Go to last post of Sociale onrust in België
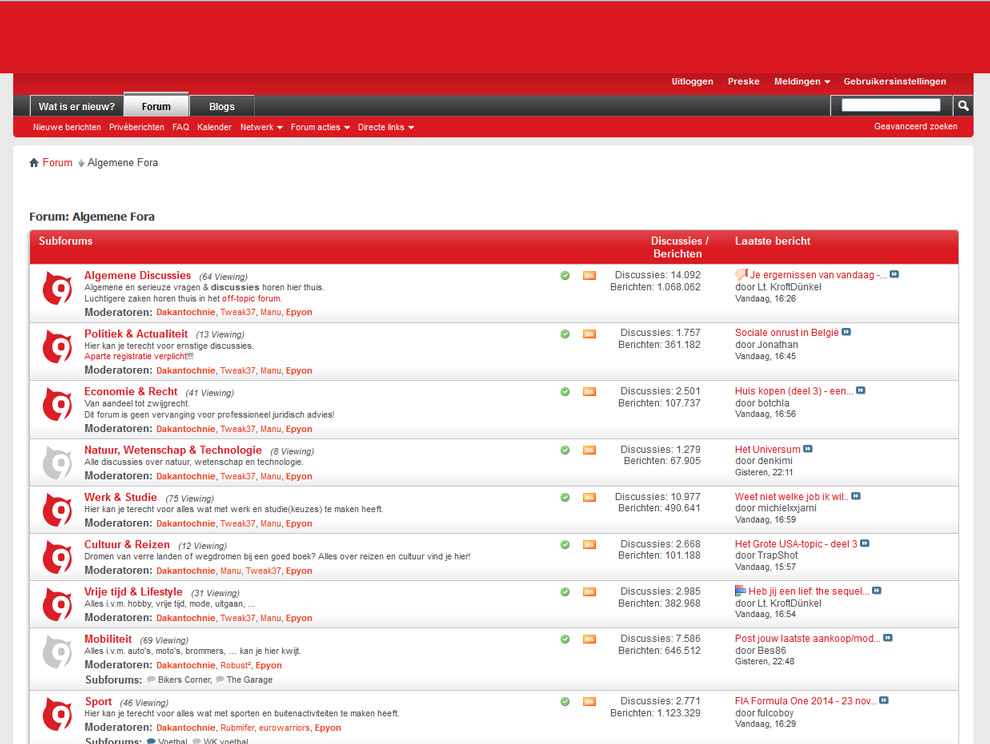Screen dimensions: 990x744 pos(846,332)
